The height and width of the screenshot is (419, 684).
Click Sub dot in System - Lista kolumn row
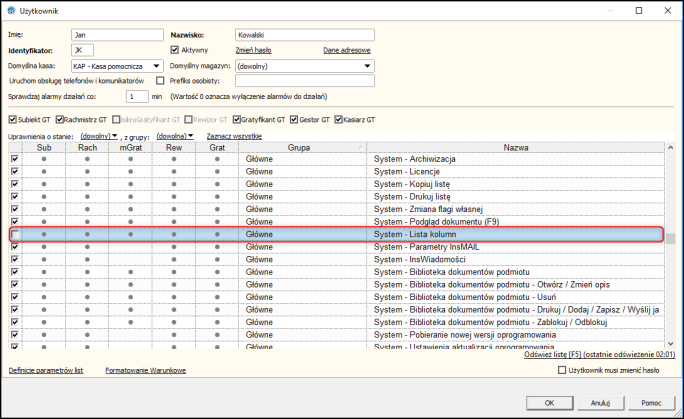point(44,235)
